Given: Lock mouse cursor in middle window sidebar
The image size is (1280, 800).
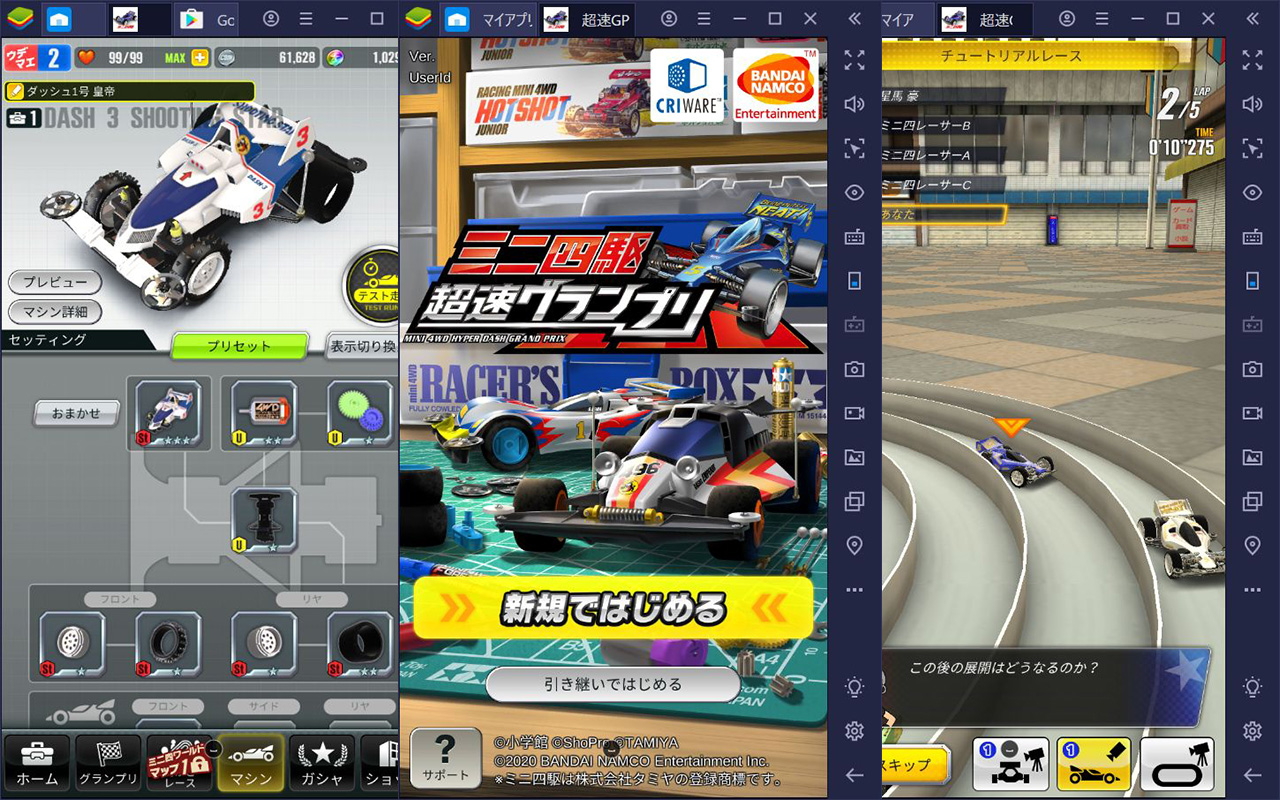Looking at the screenshot, I should (854, 148).
